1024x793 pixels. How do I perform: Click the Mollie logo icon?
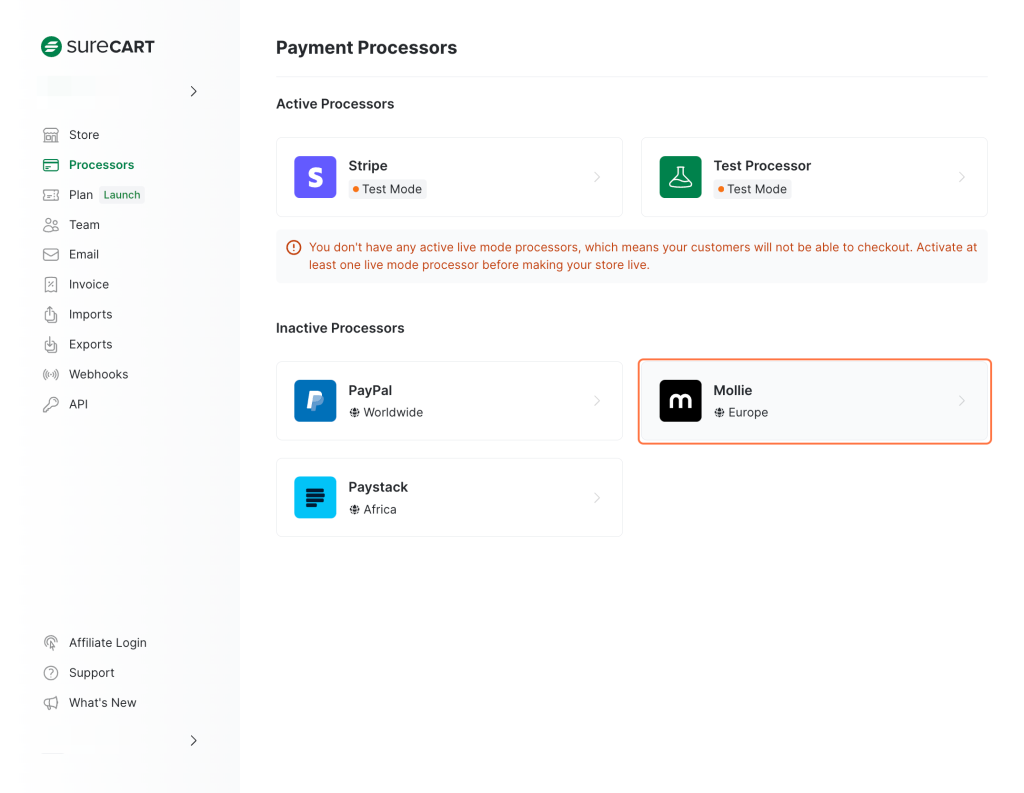point(680,401)
